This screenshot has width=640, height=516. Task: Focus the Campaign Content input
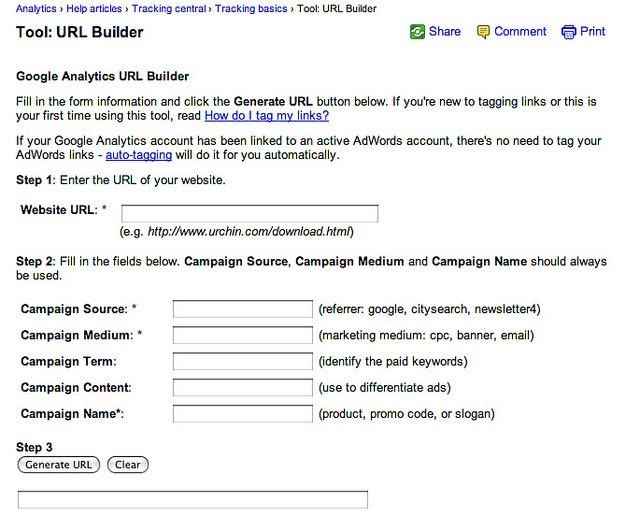pos(242,387)
